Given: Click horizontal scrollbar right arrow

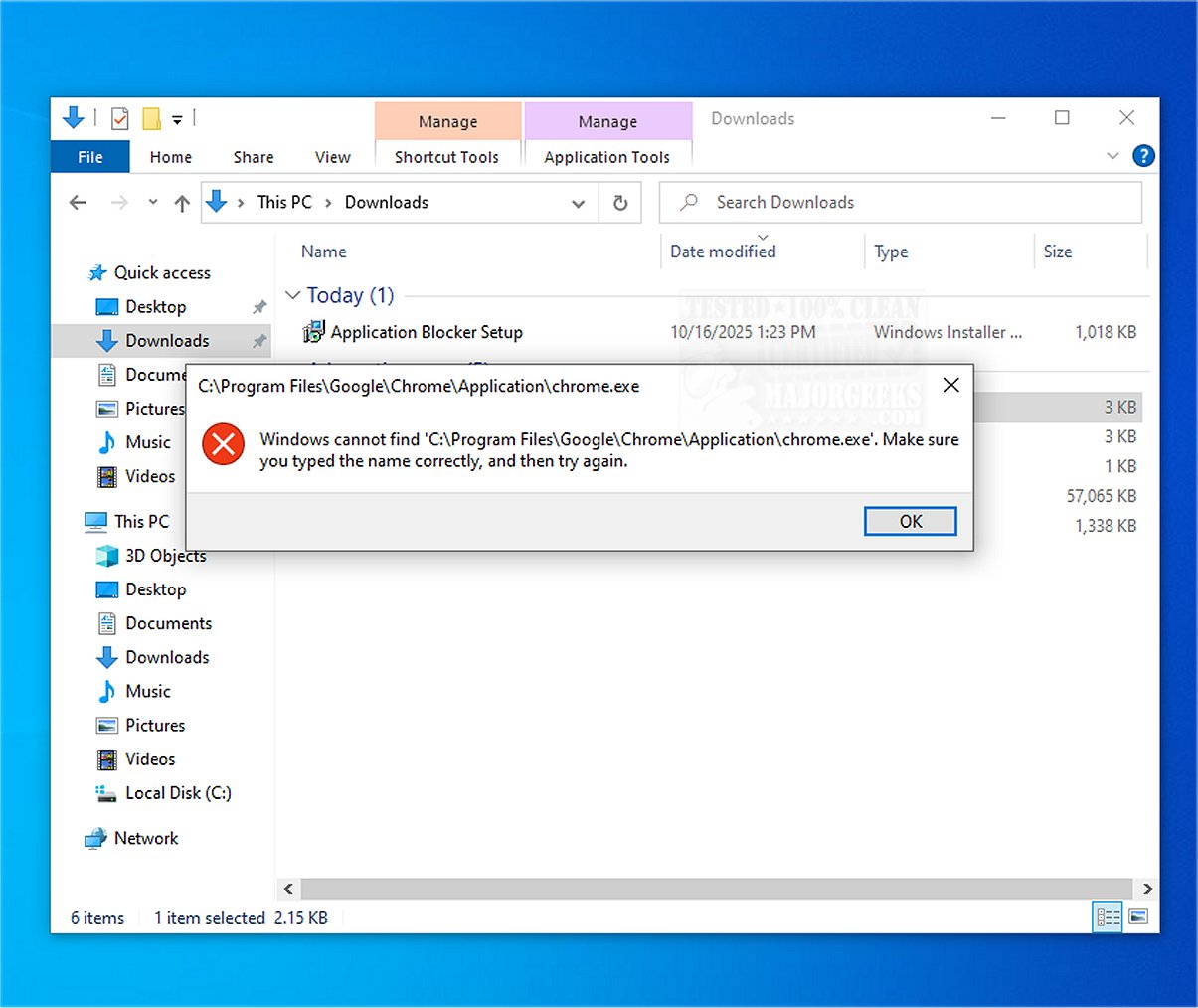Looking at the screenshot, I should pos(1147,889).
